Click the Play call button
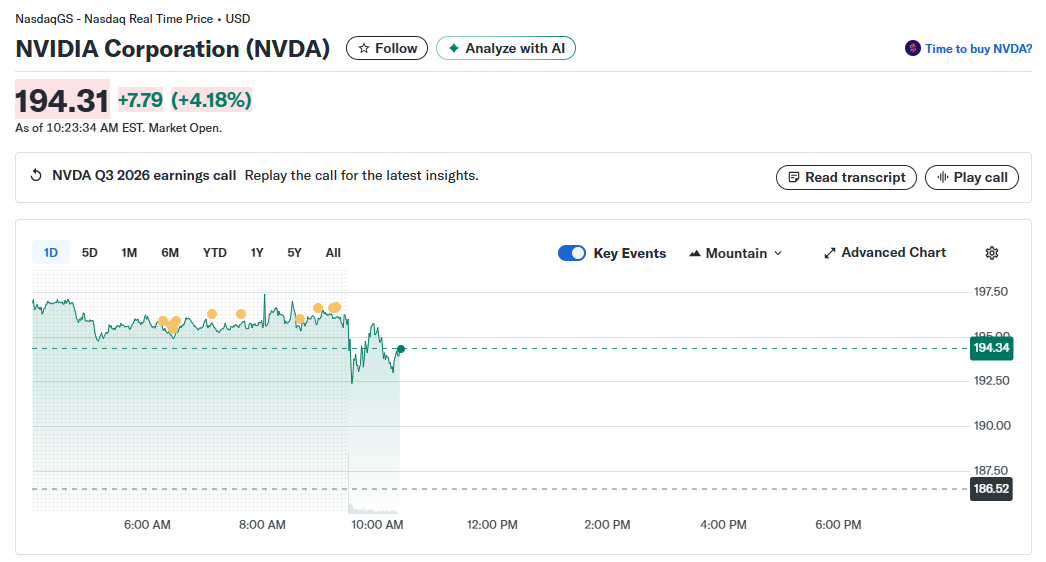The height and width of the screenshot is (562, 1046). (x=971, y=178)
